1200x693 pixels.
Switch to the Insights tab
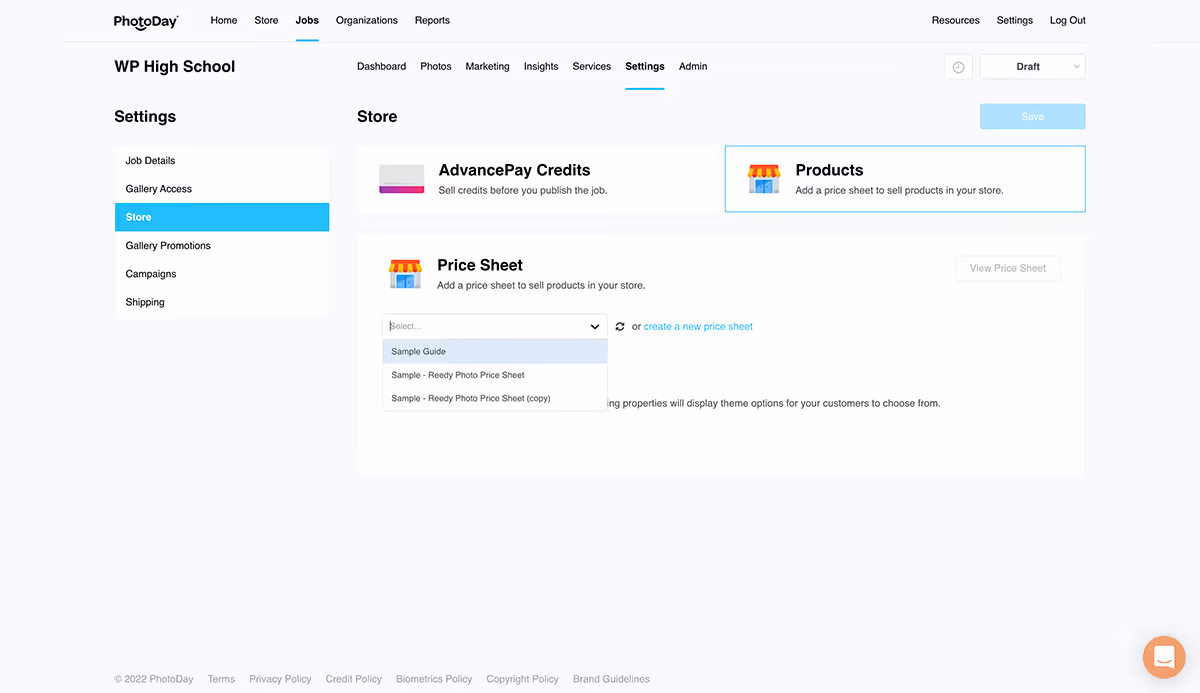click(541, 67)
